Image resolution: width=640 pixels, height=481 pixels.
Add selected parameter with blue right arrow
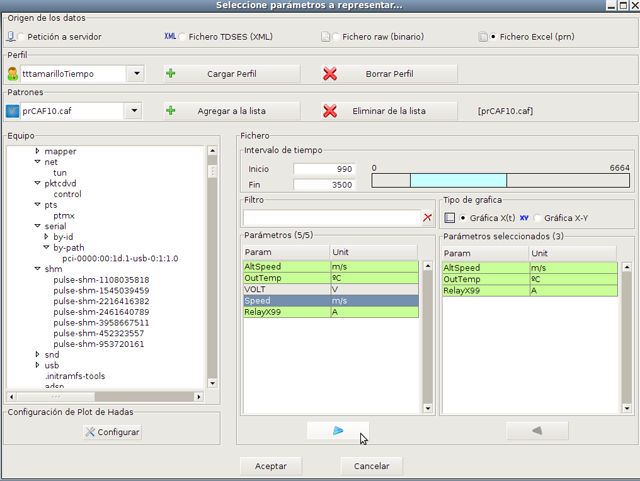(x=338, y=431)
